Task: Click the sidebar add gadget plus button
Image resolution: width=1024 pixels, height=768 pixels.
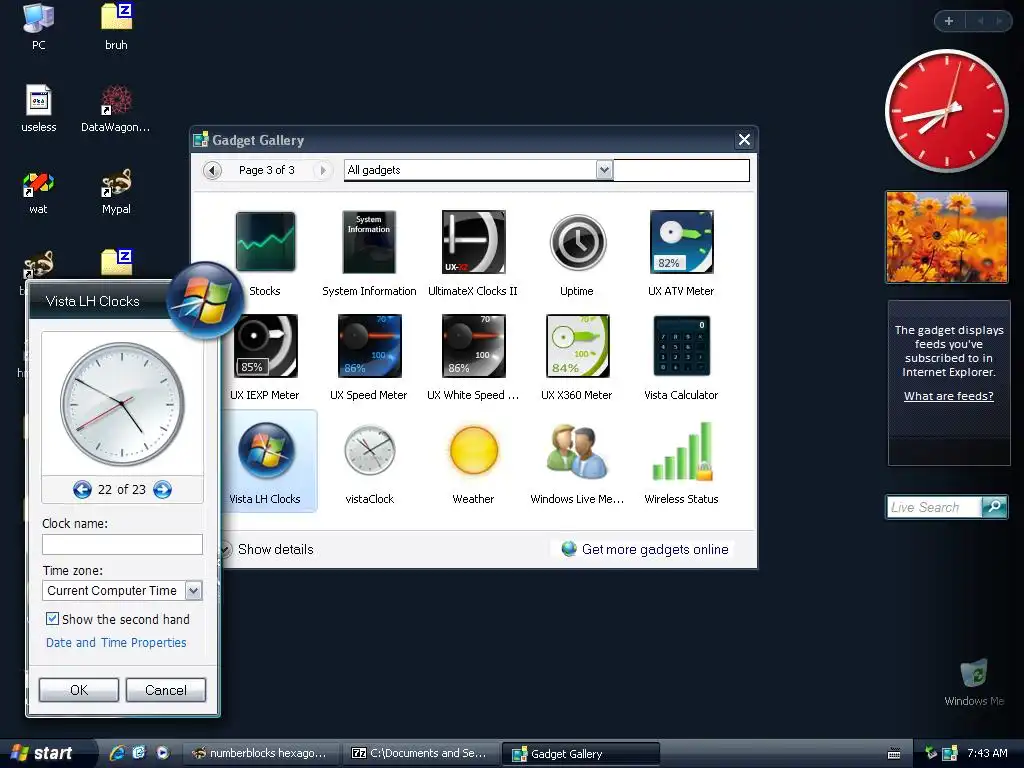Action: (949, 21)
